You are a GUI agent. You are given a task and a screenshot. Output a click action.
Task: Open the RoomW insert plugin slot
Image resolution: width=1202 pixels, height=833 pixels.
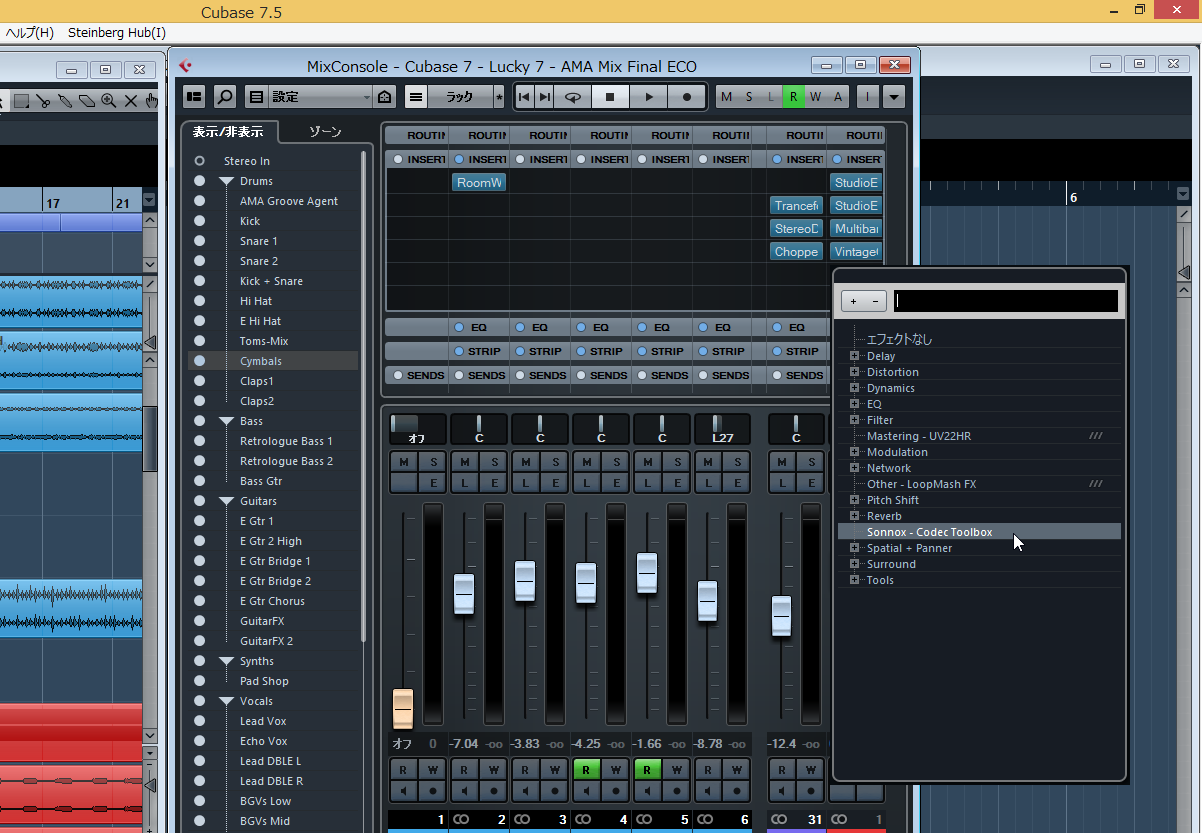click(x=480, y=182)
